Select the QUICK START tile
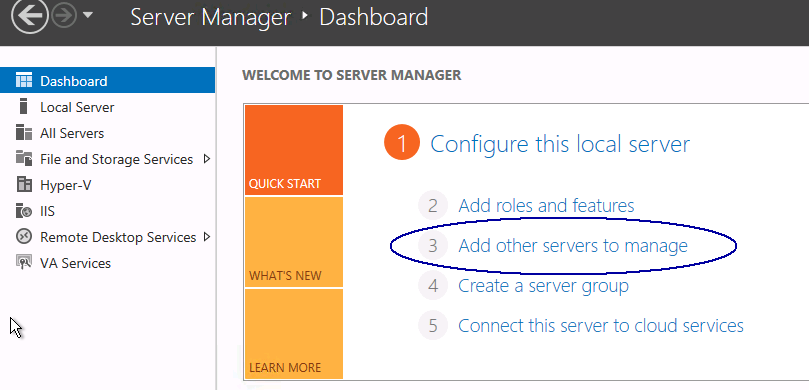The height and width of the screenshot is (390, 809). (294, 150)
